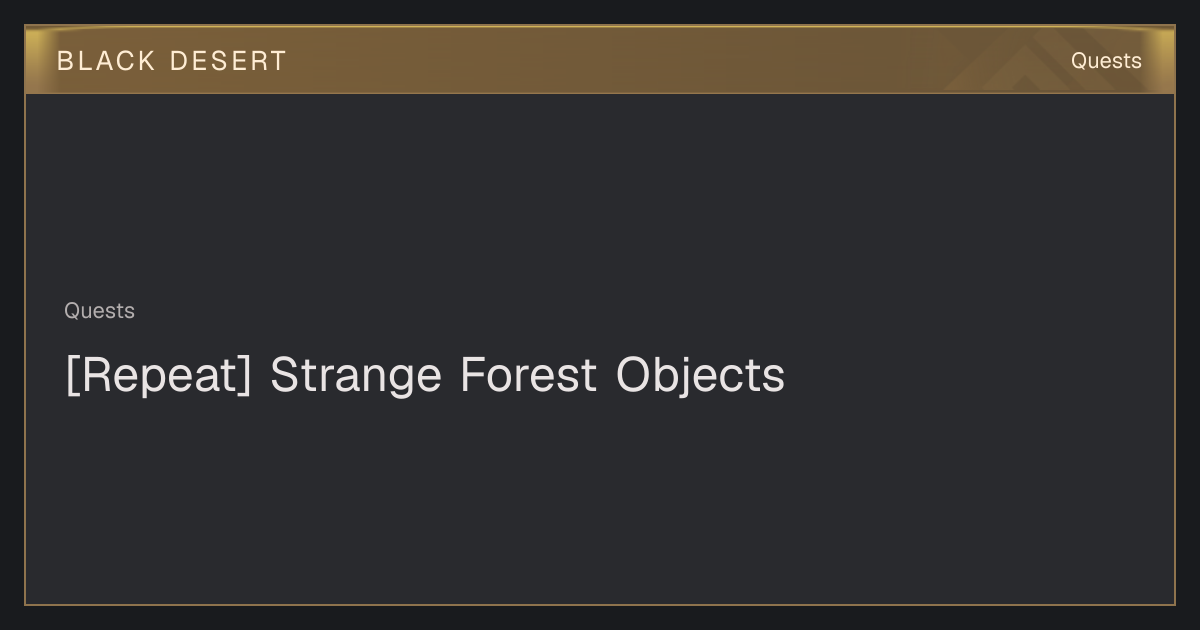Click the word "Strange" in the heading
The width and height of the screenshot is (1200, 630).
(356, 375)
